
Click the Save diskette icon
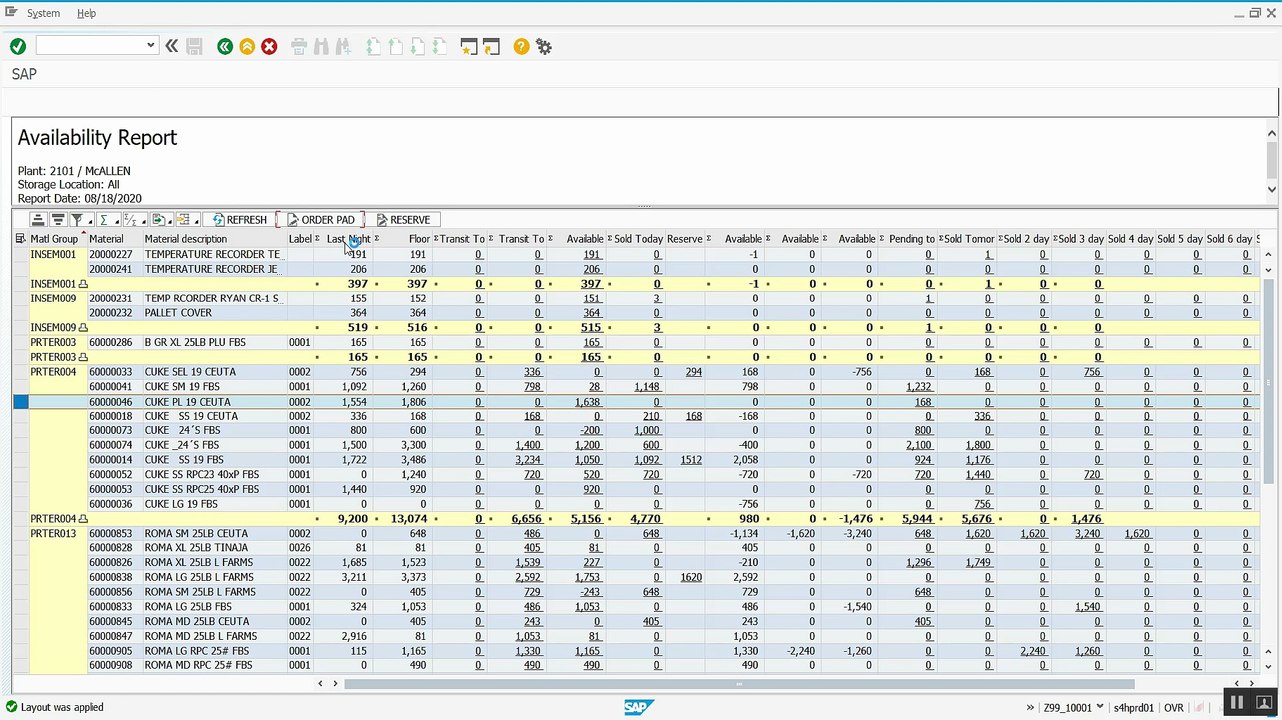195,46
